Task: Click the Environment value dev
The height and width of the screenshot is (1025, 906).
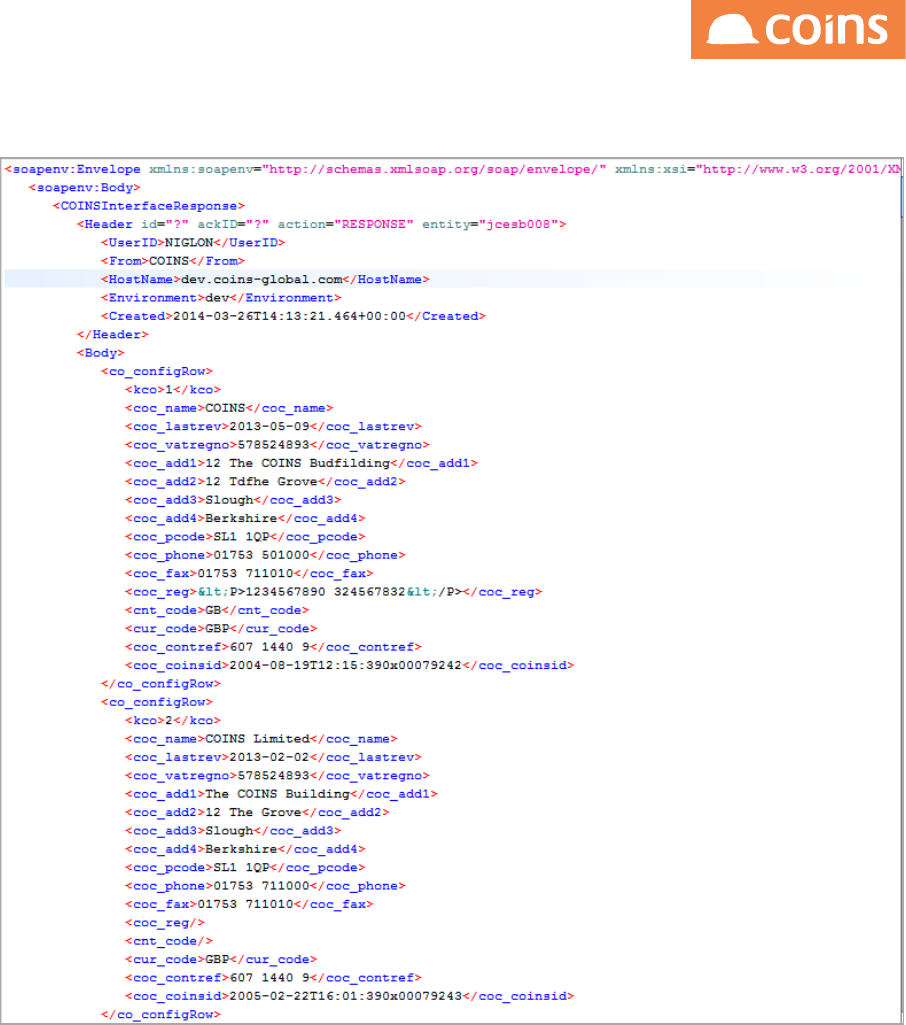Action: (217, 297)
